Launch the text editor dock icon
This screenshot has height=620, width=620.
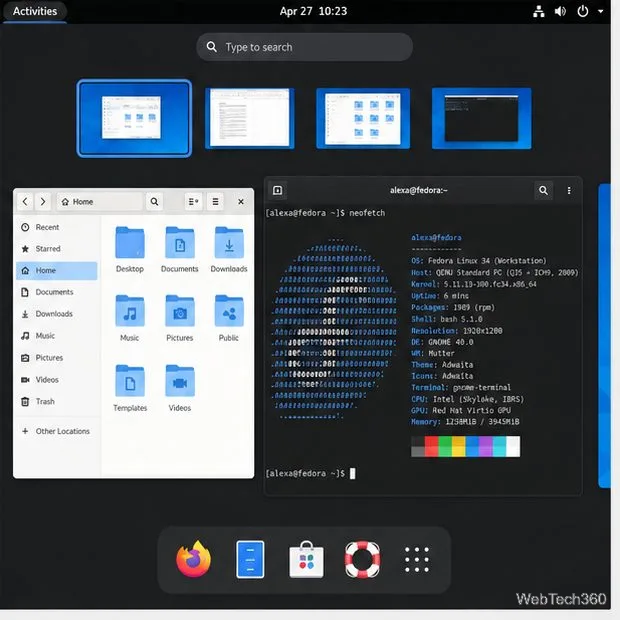click(x=250, y=559)
